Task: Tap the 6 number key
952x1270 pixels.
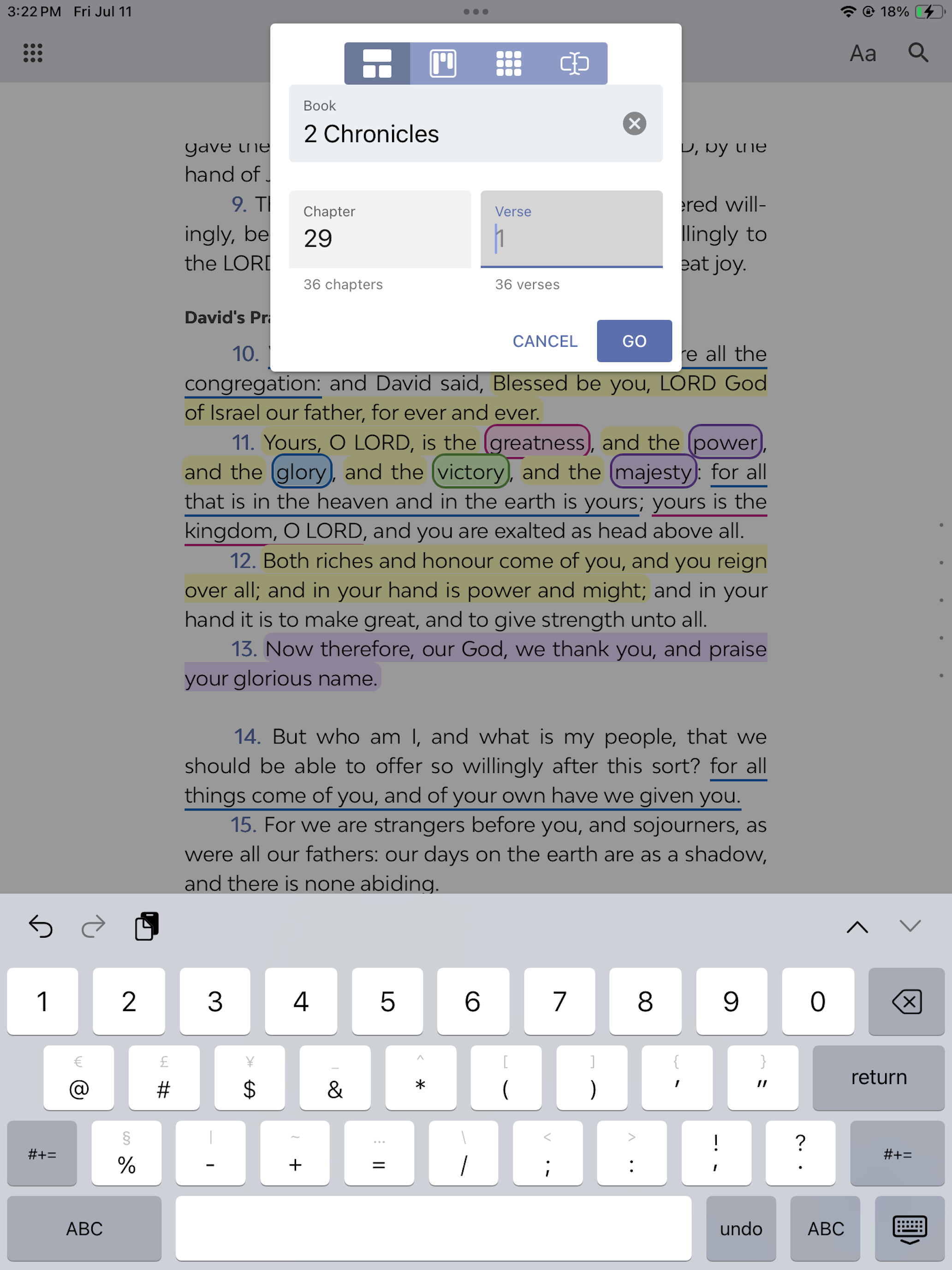Action: 473,1001
